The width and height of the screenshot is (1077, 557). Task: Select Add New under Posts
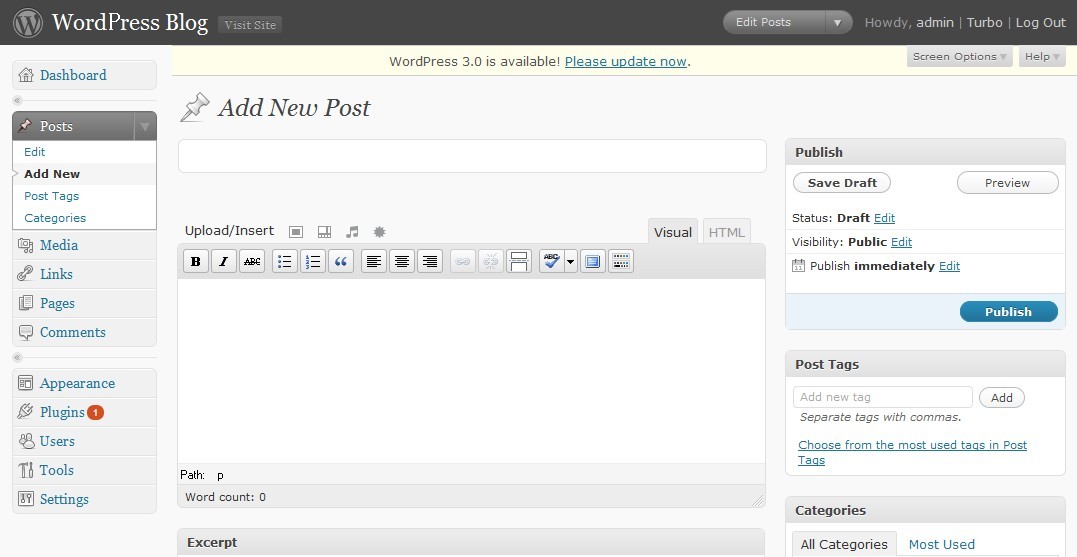coord(52,174)
